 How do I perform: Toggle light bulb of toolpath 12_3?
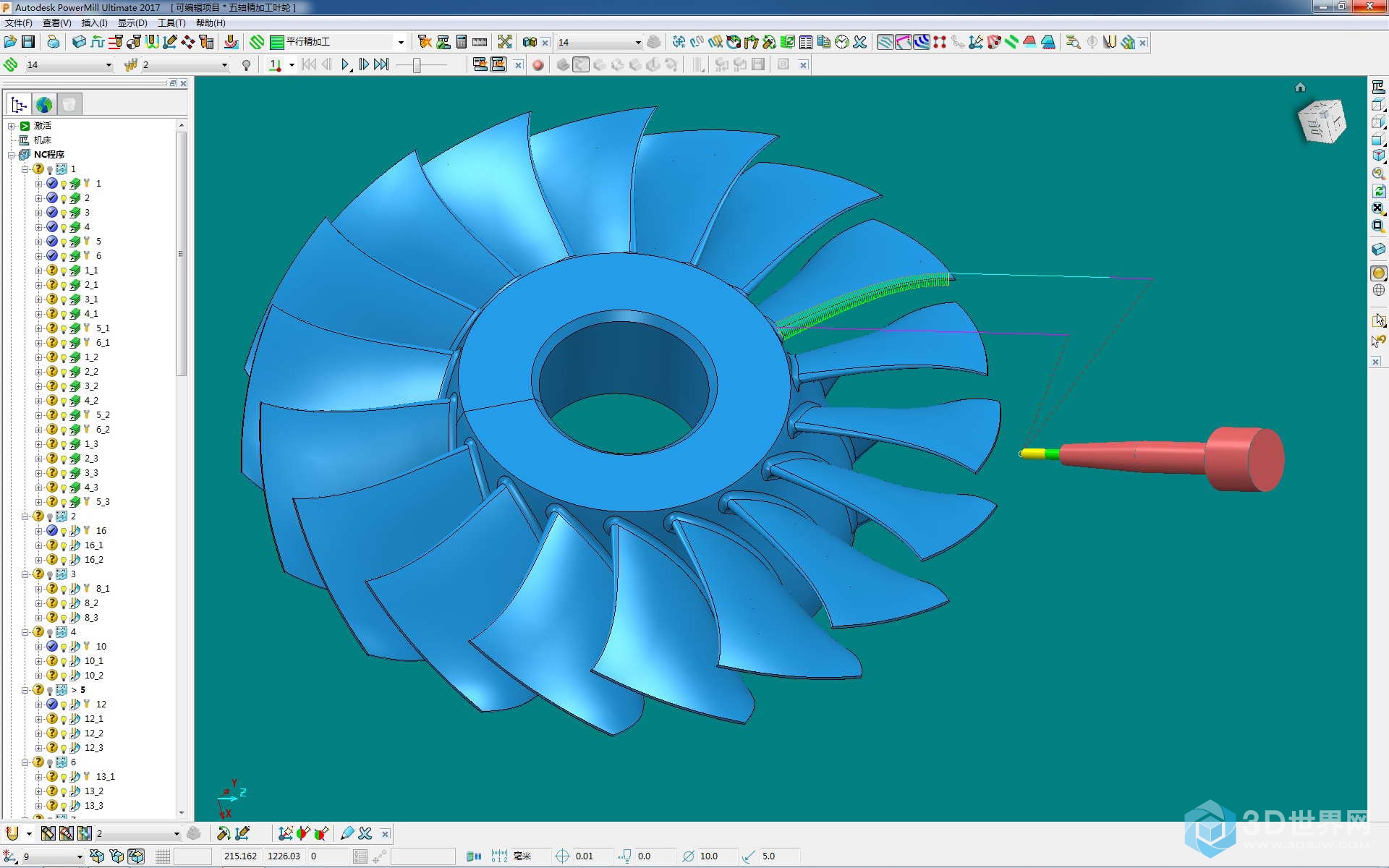click(64, 748)
